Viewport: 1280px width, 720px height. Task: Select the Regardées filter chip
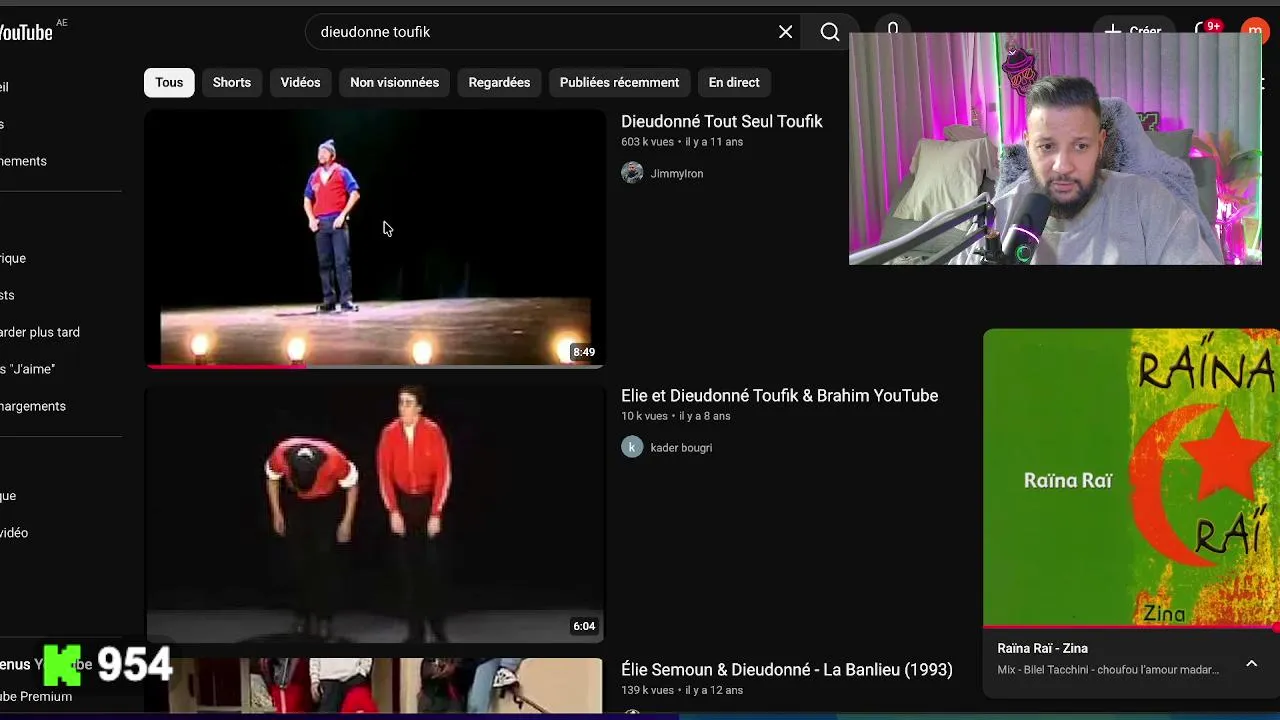pyautogui.click(x=499, y=82)
